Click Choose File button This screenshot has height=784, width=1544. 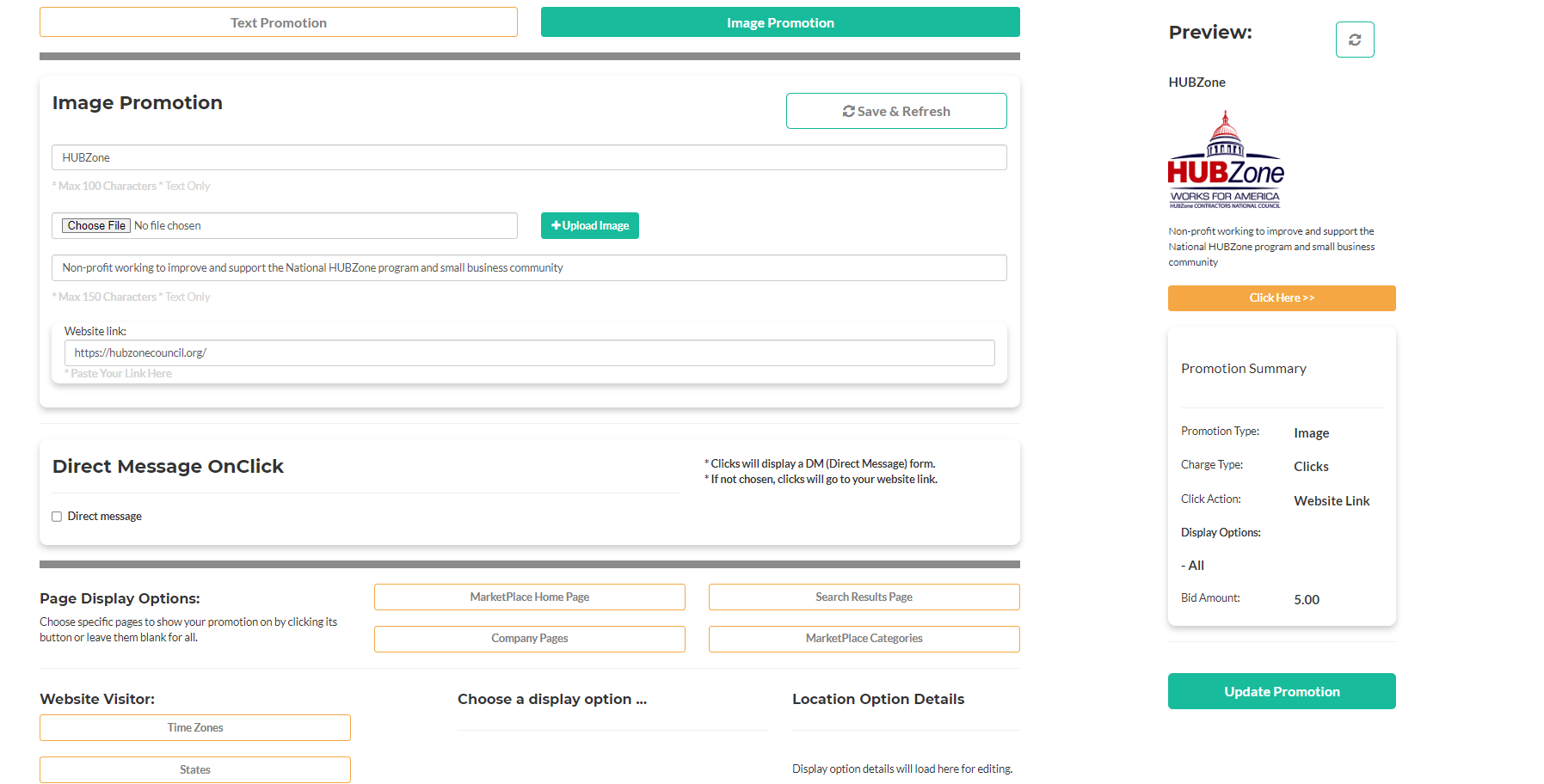tap(96, 225)
